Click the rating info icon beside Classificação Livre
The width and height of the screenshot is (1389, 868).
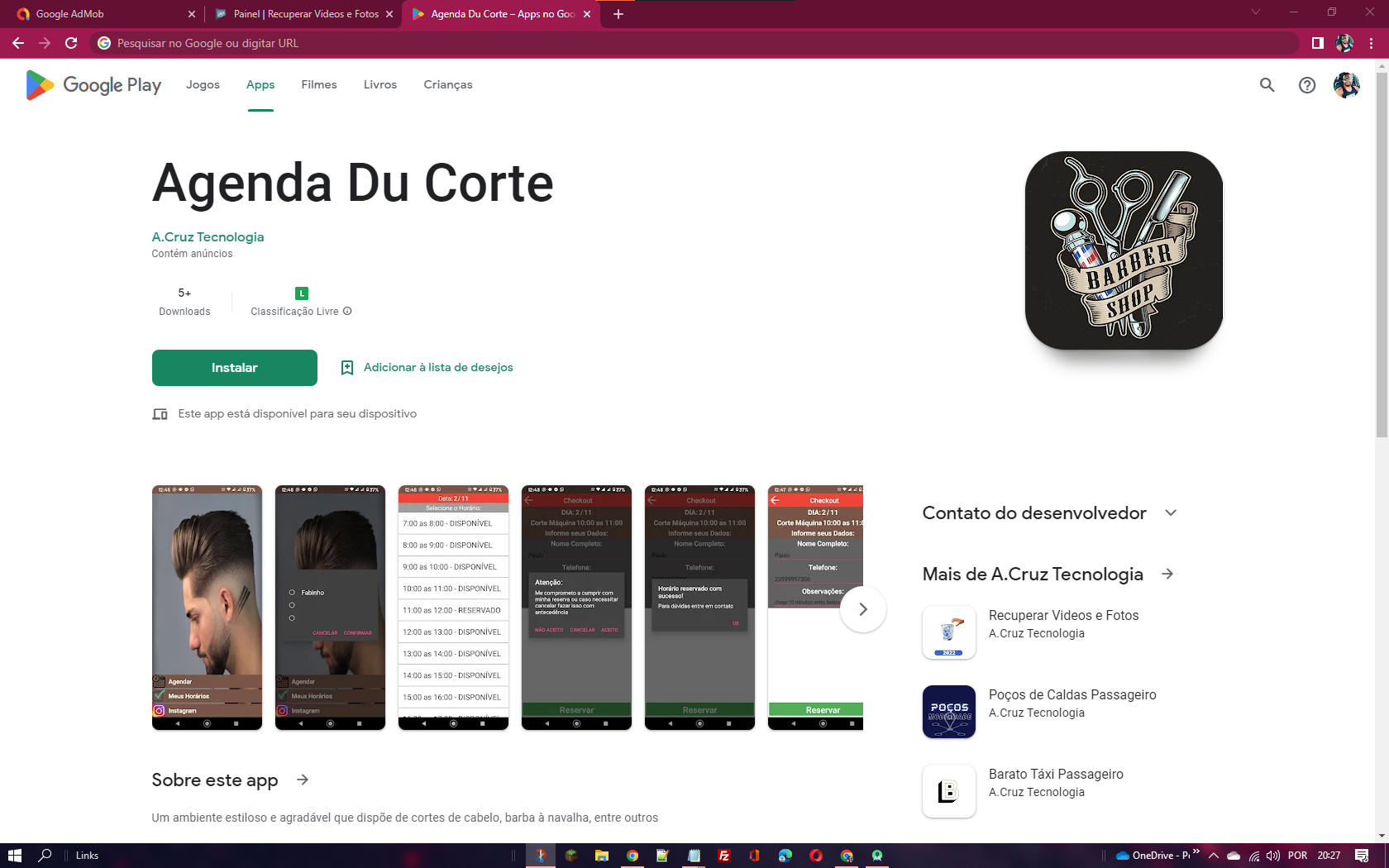[347, 312]
